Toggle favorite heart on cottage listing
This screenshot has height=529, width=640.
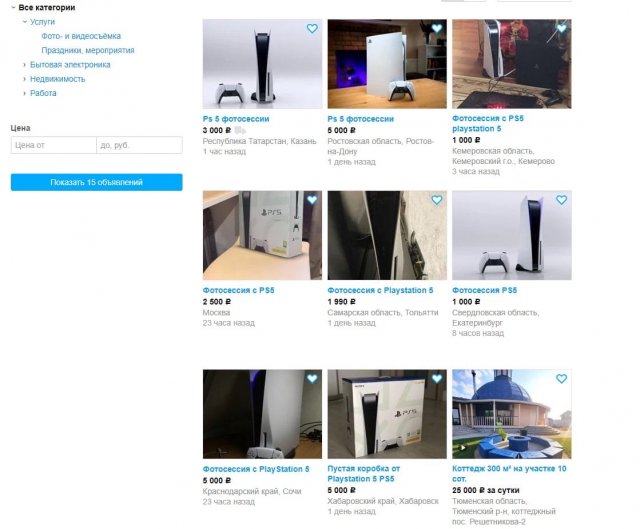coord(562,379)
